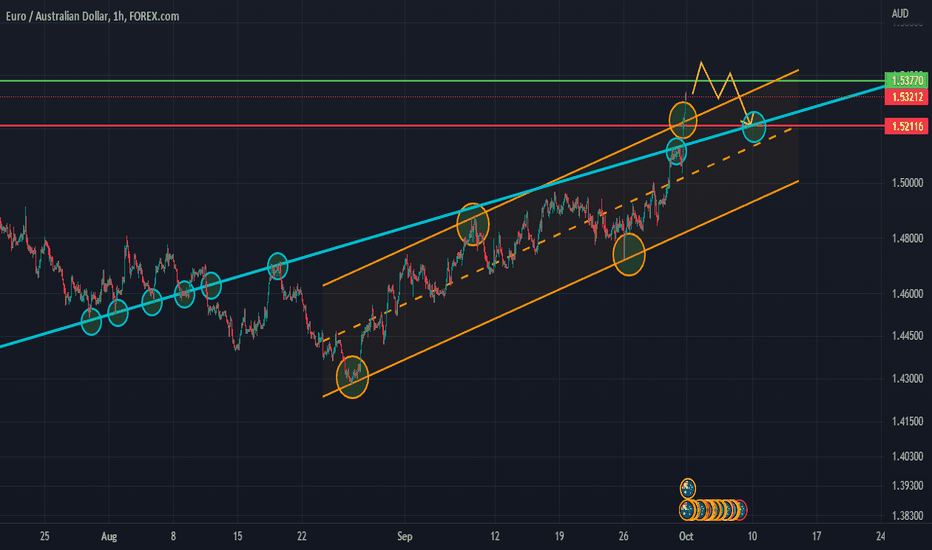Click the Aug label on time axis
This screenshot has height=550, width=932.
(109, 536)
